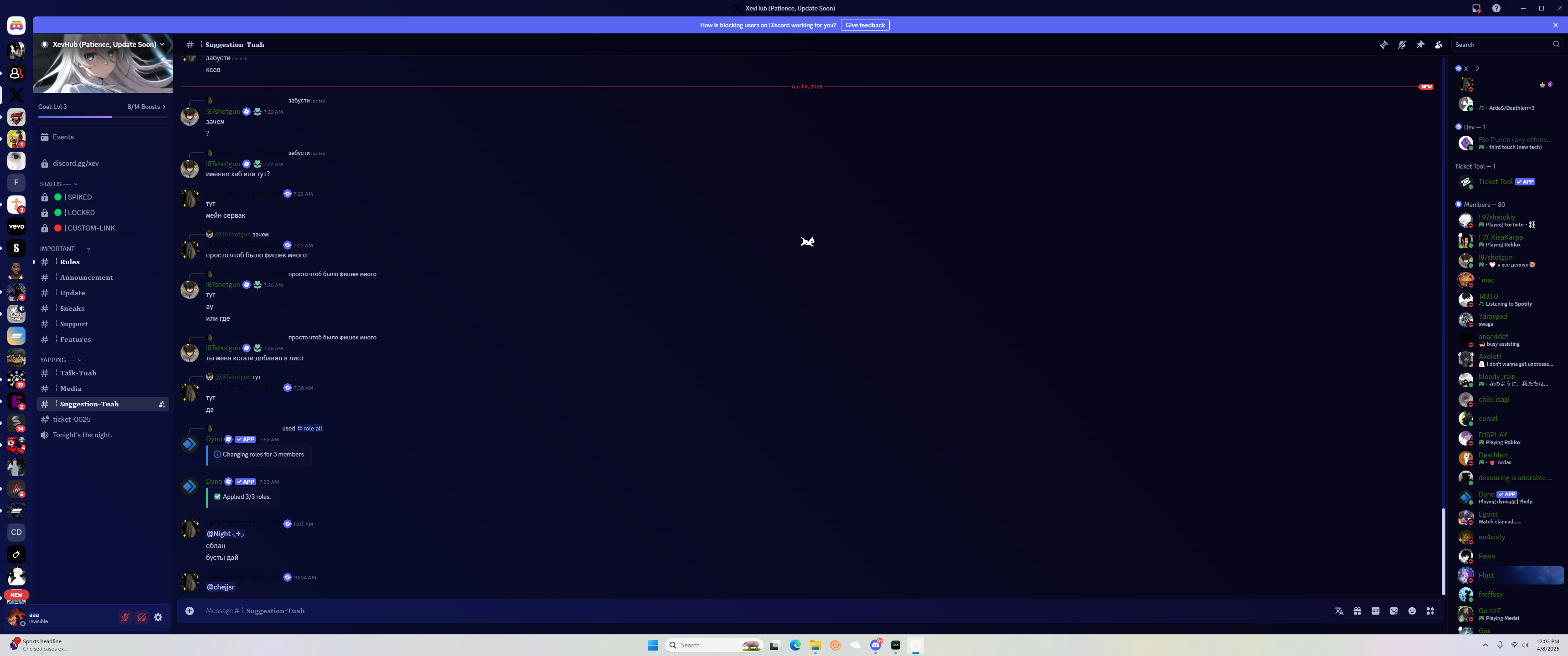This screenshot has height=656, width=1568.
Task: Collapse the YAPPING category
Action: point(60,359)
